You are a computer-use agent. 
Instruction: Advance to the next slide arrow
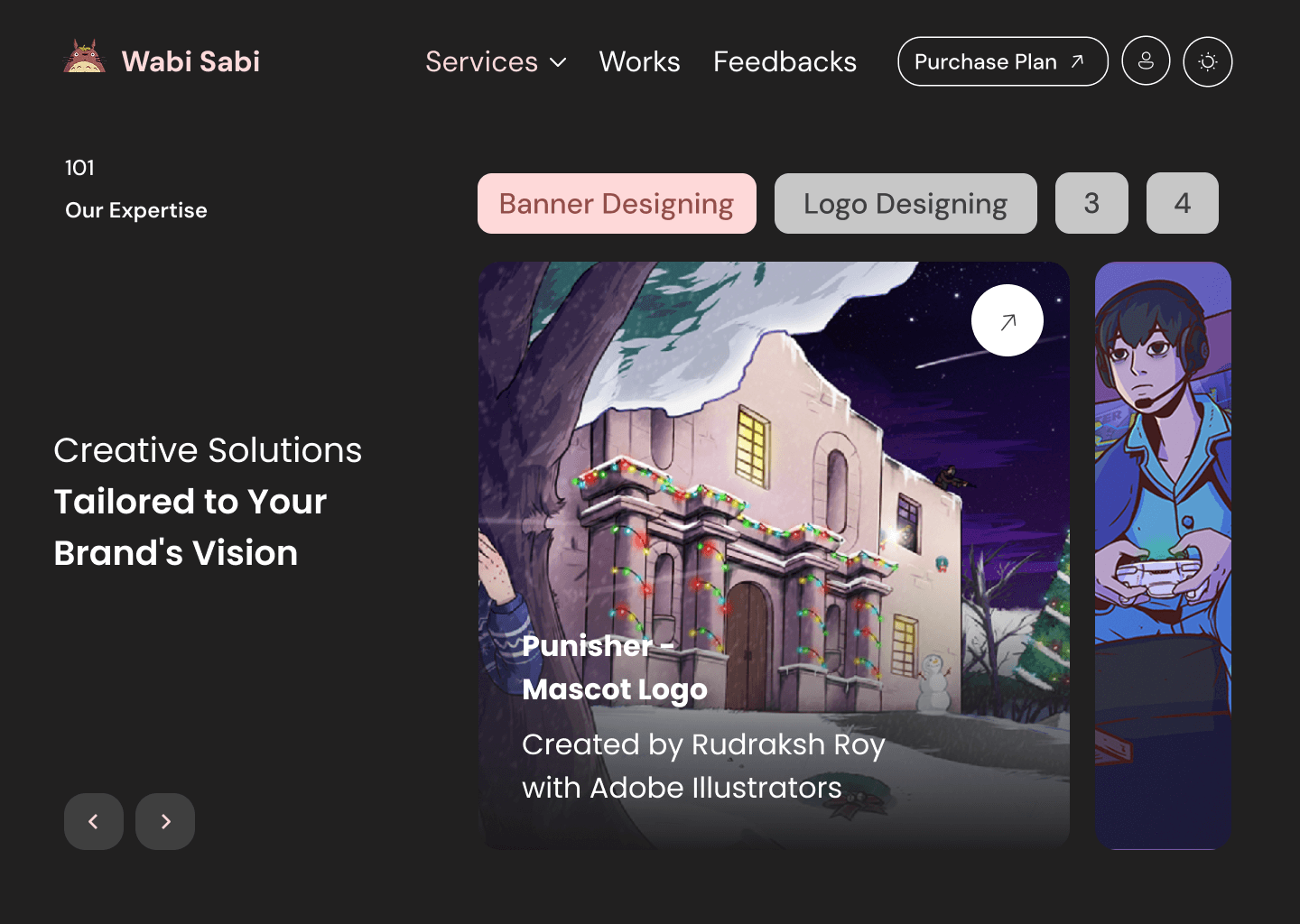(165, 821)
